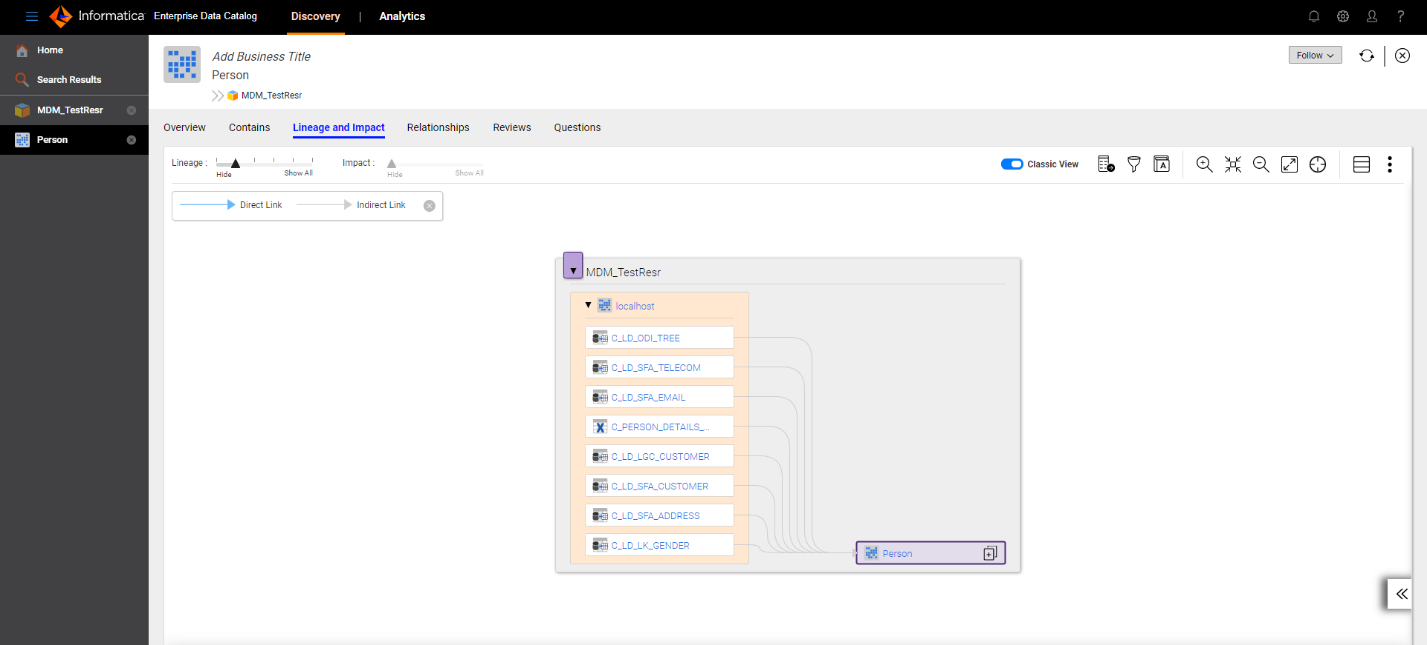Open the localhost link
The height and width of the screenshot is (645, 1427).
click(635, 306)
